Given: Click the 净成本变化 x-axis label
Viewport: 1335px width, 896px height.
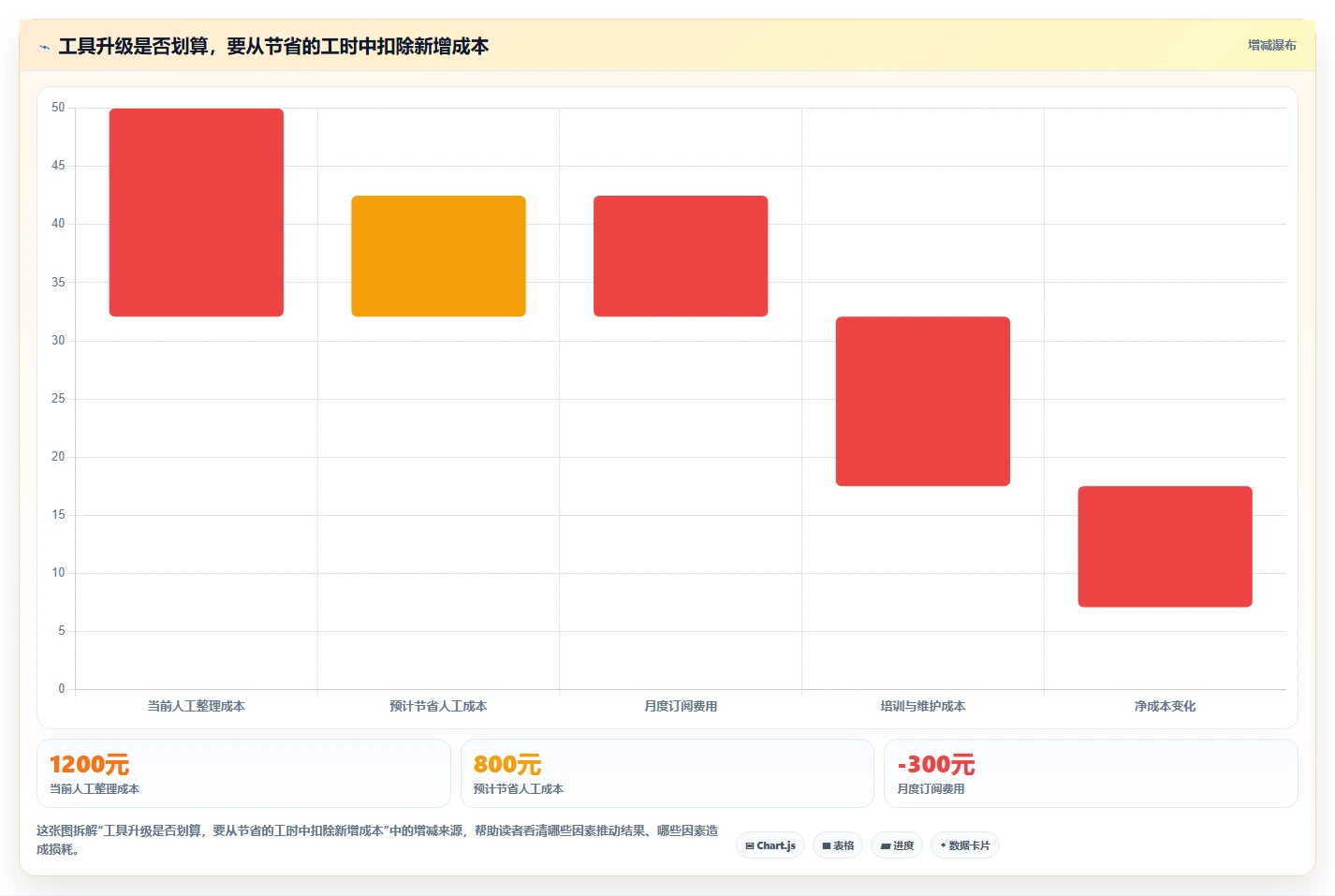Looking at the screenshot, I should [1165, 706].
